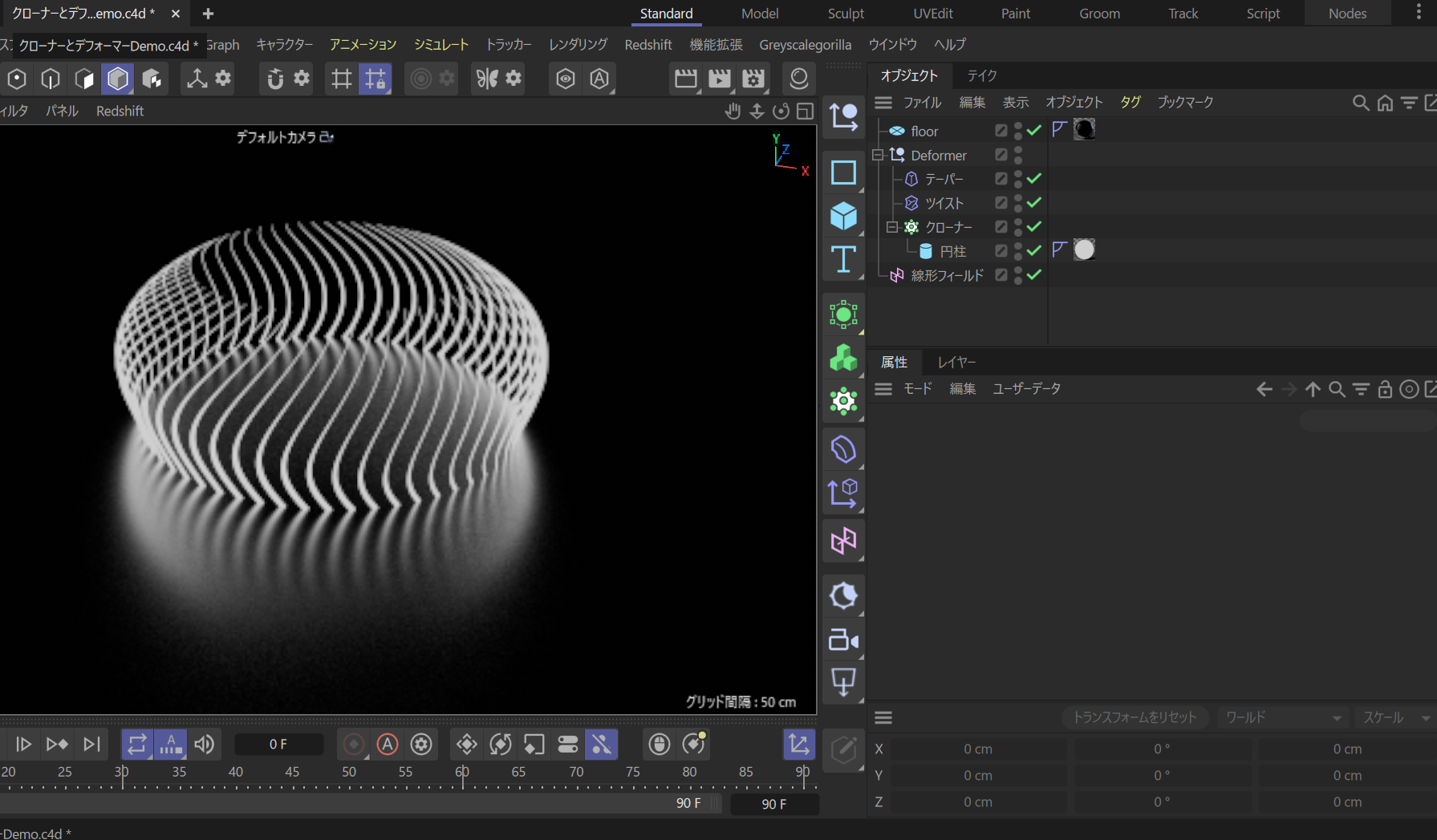
Task: Click the トランスフォームをリセット button
Action: click(1135, 717)
